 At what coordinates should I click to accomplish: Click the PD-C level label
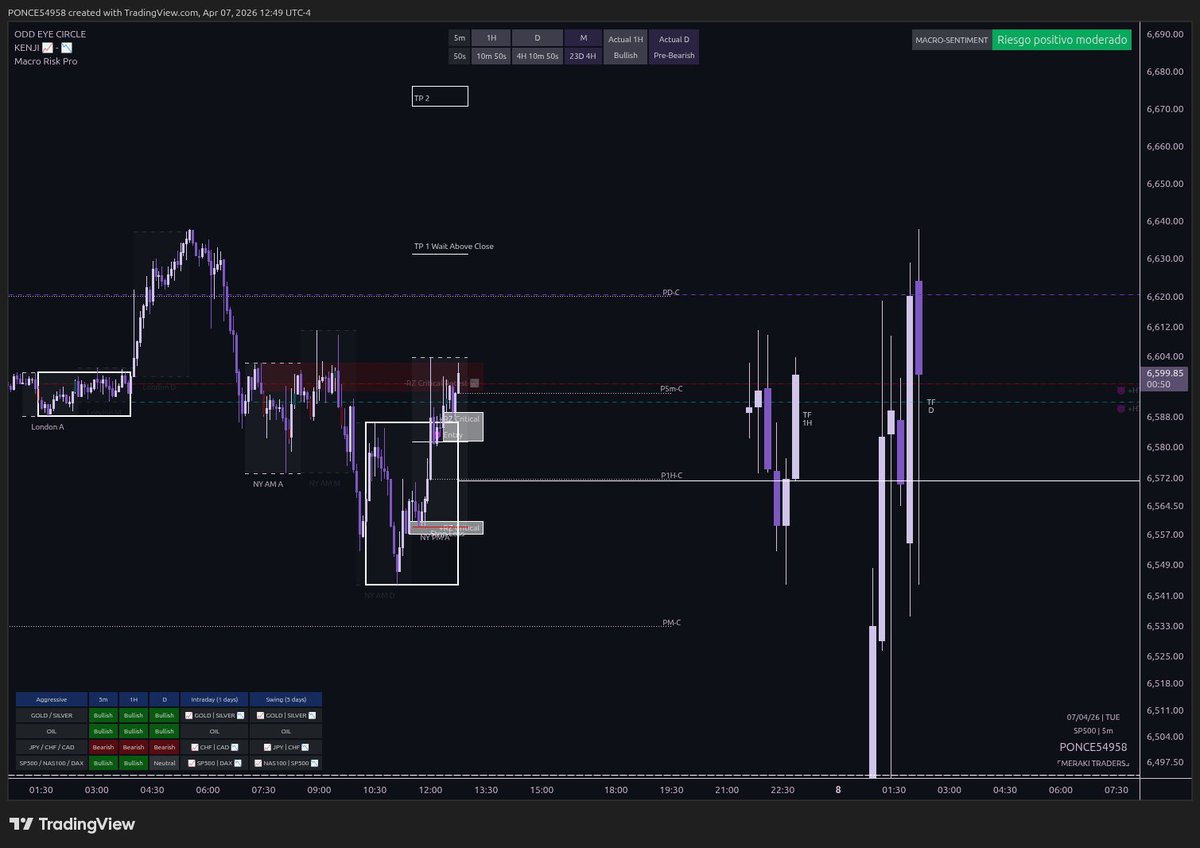click(671, 293)
